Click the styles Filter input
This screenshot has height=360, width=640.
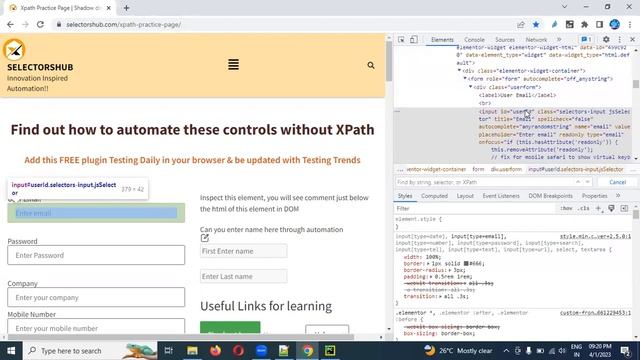[476, 209]
